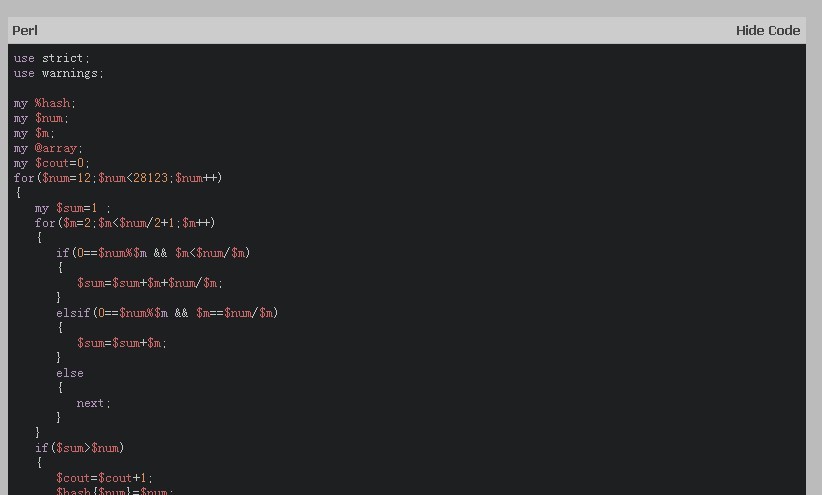Image resolution: width=822 pixels, height=495 pixels.
Task: Click the 'next;' statement
Action: coord(93,403)
